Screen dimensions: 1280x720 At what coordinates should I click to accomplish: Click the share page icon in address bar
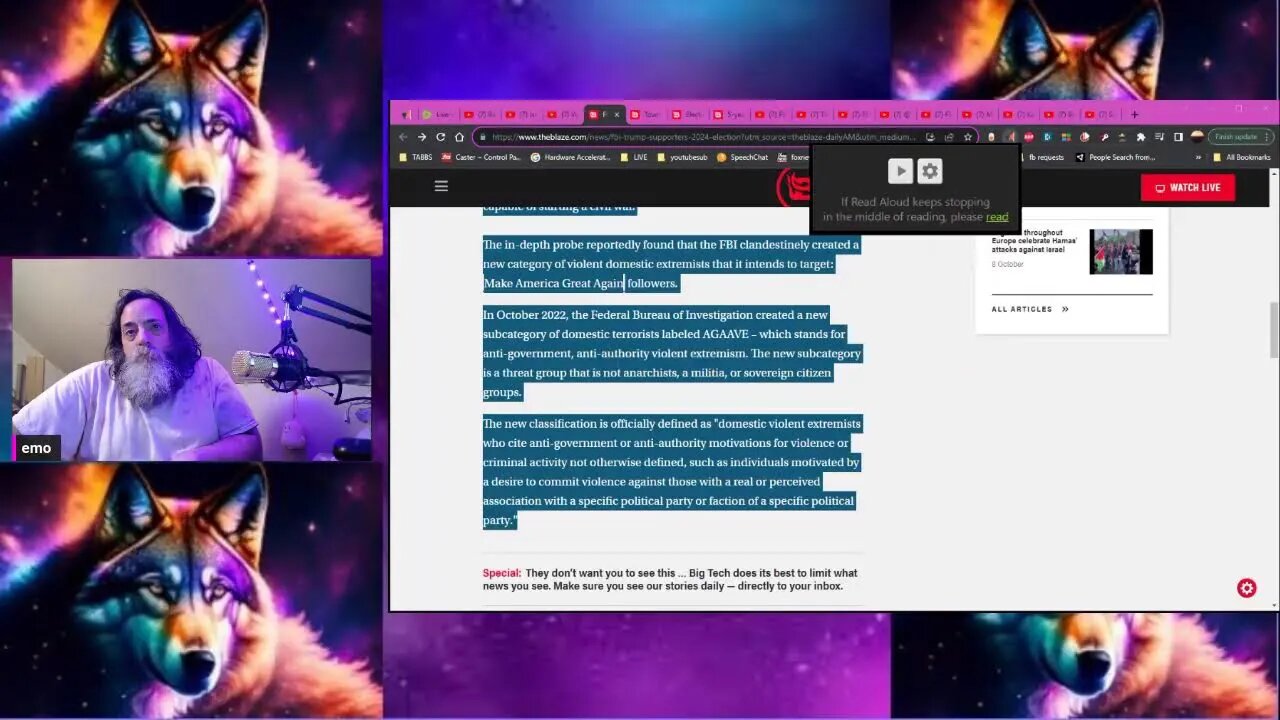click(x=949, y=137)
